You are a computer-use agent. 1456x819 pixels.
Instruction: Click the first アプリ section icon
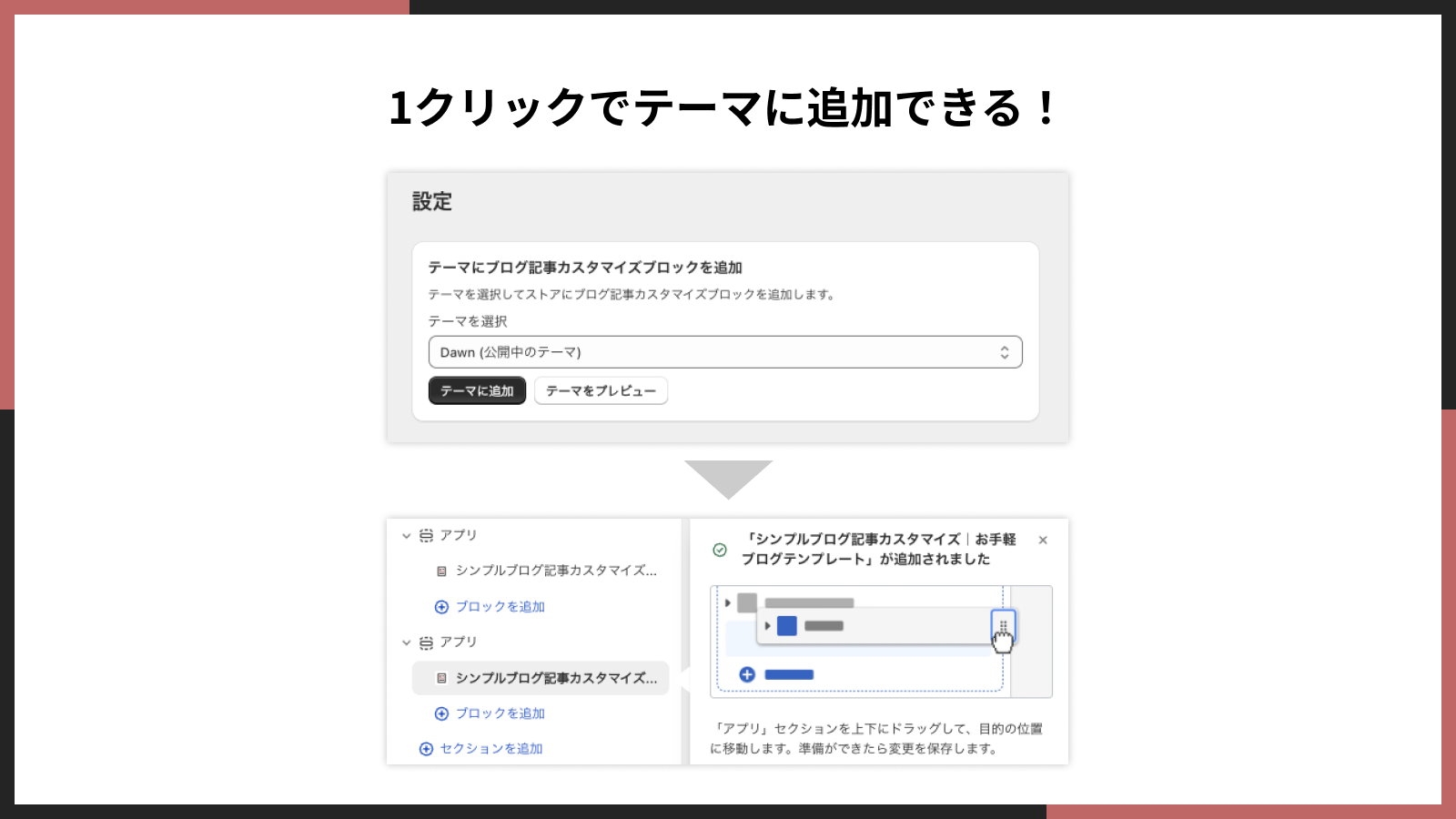tap(426, 536)
